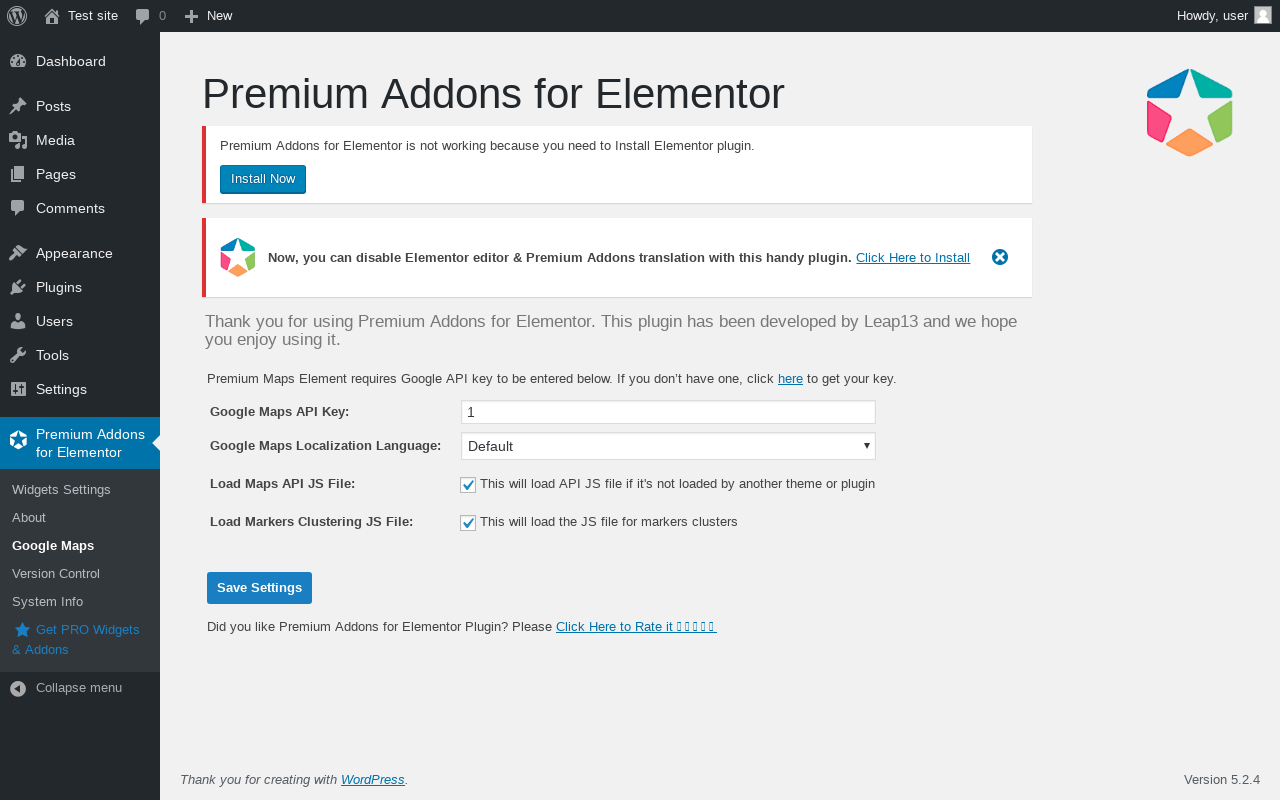
Task: Go to the Version Control submenu
Action: pos(56,574)
